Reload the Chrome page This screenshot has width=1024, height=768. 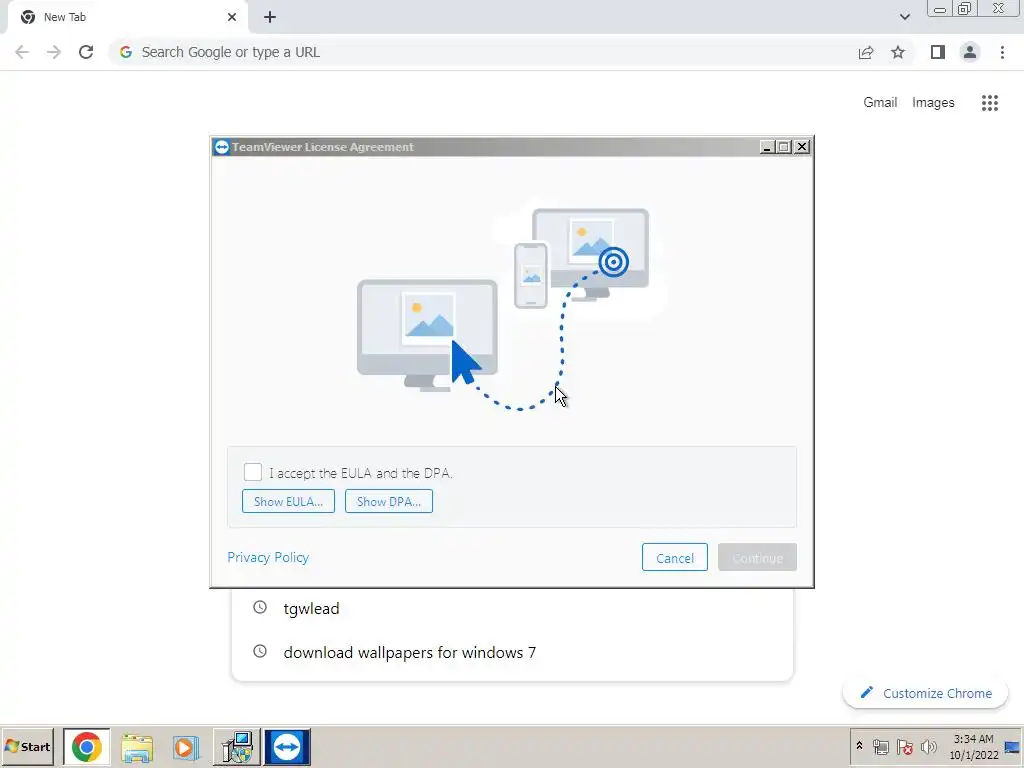(86, 52)
